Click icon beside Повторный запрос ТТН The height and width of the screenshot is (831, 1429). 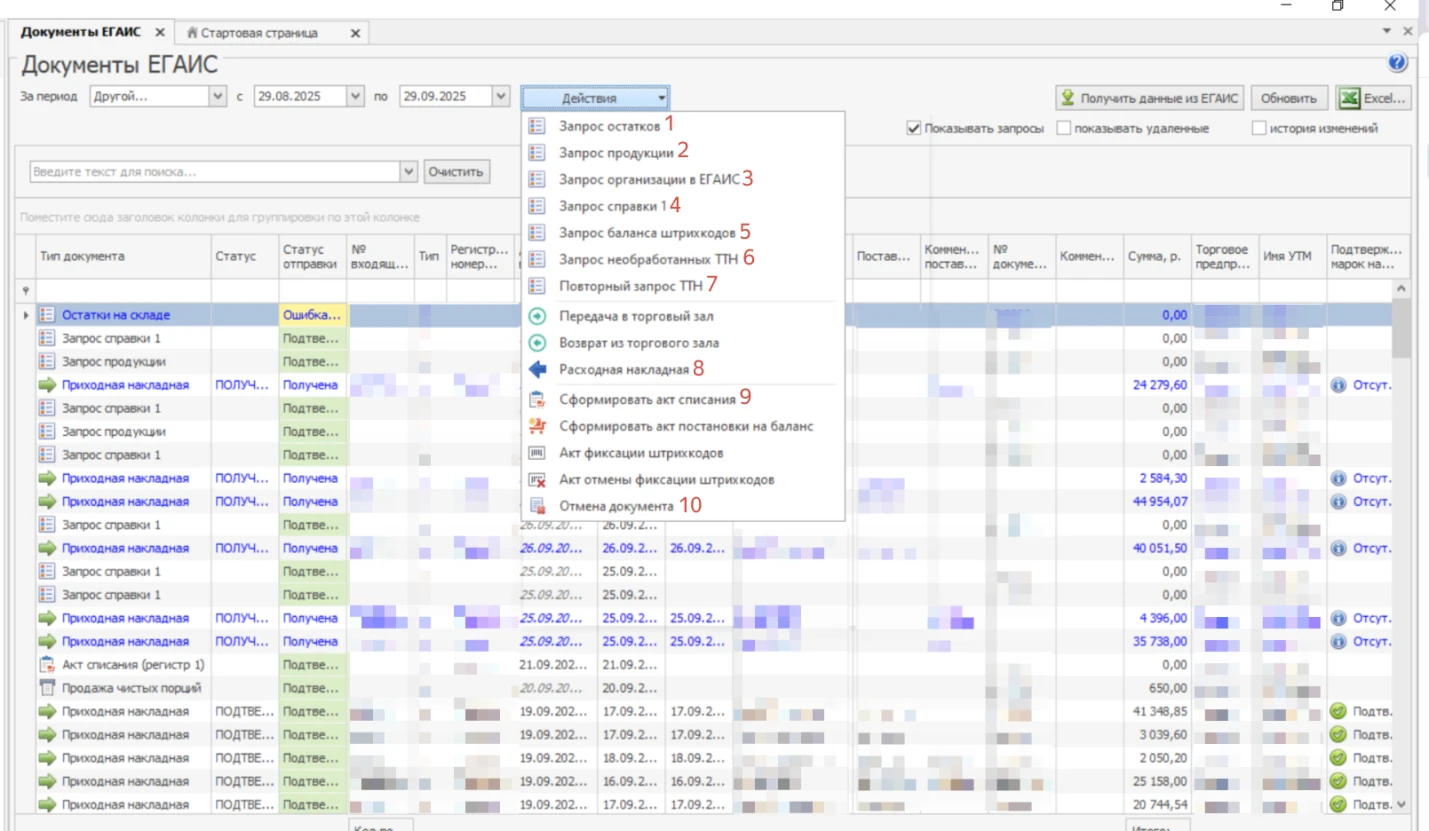(x=537, y=285)
